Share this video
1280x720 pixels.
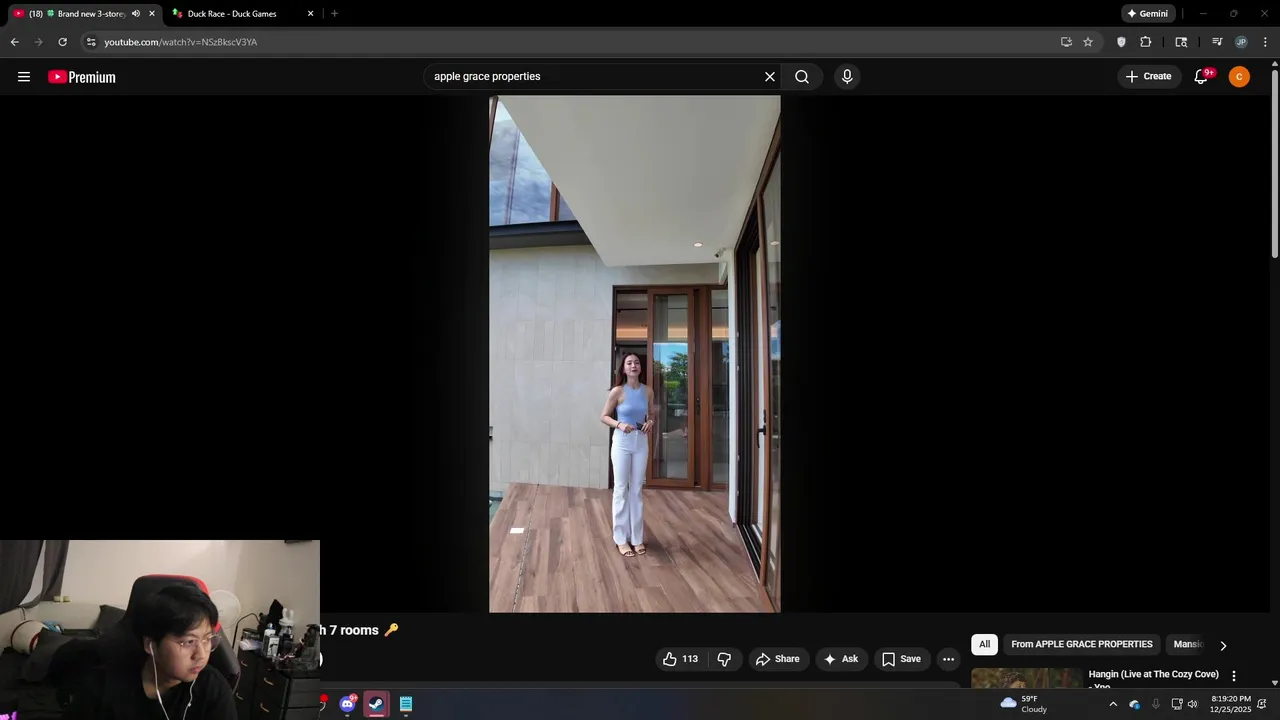[778, 659]
